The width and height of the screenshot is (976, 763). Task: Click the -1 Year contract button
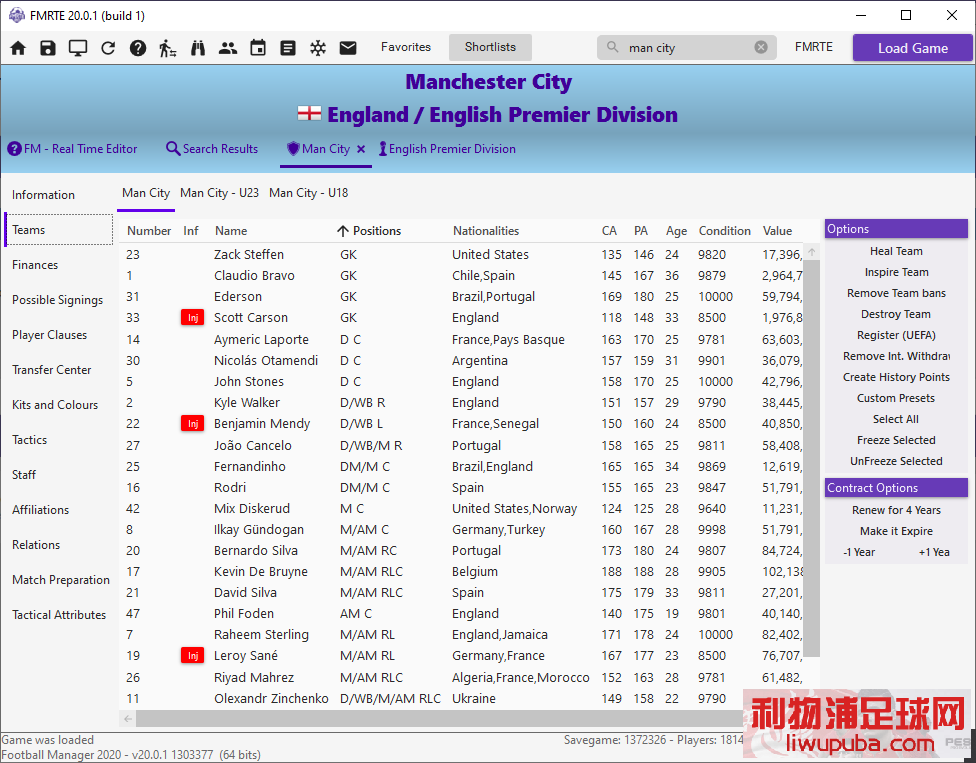click(859, 553)
